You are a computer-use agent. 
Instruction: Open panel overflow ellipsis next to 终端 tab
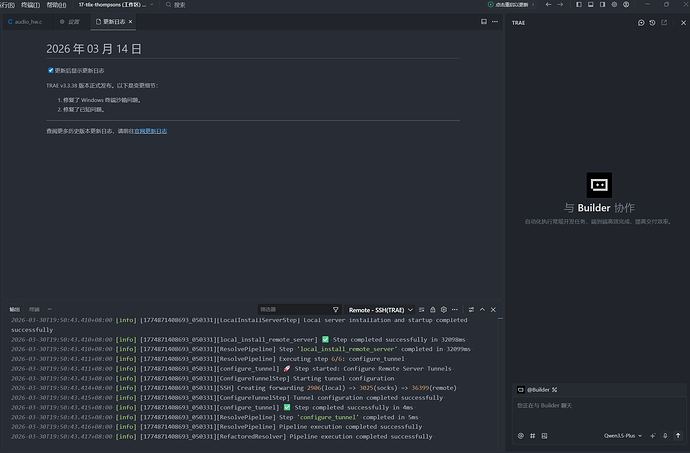49,309
